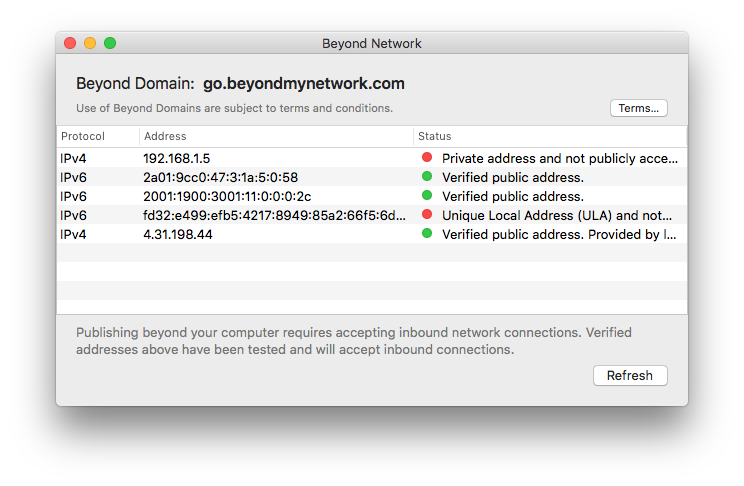Screen dimensions: 744x486
Task: Close the Beyond Network window
Action: (x=70, y=43)
